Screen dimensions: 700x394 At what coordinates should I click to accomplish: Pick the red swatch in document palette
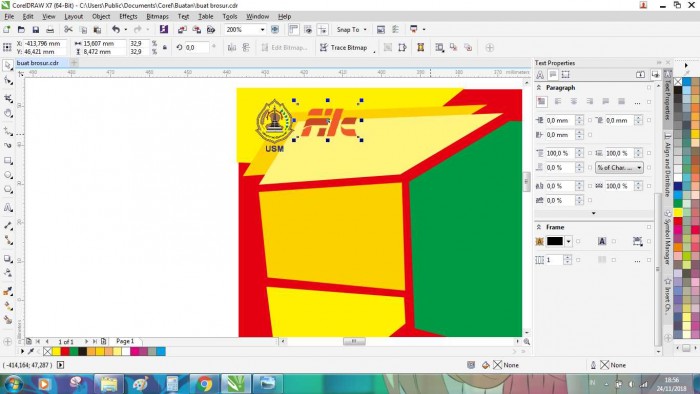pyautogui.click(x=65, y=352)
